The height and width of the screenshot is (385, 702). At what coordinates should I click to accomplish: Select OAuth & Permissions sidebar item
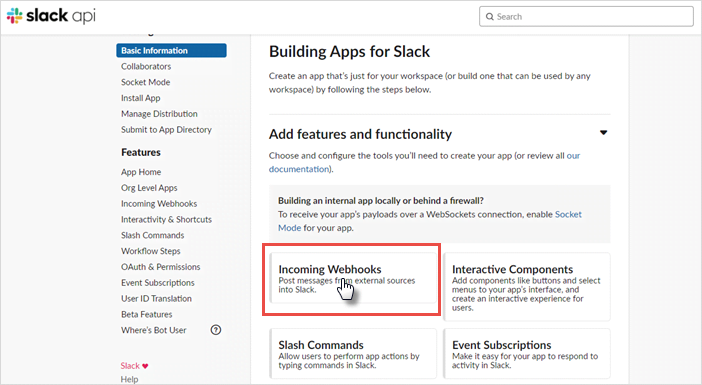(161, 267)
